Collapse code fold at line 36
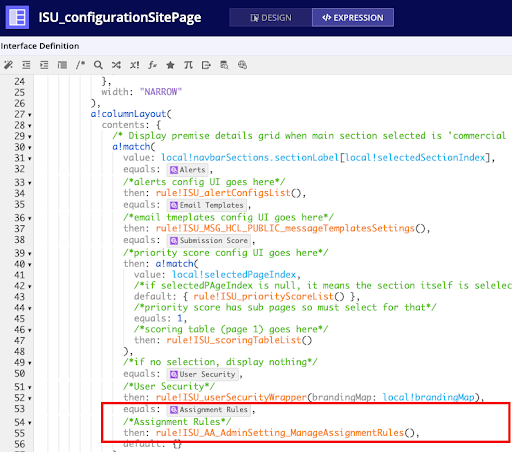512x452 pixels. 30,218
